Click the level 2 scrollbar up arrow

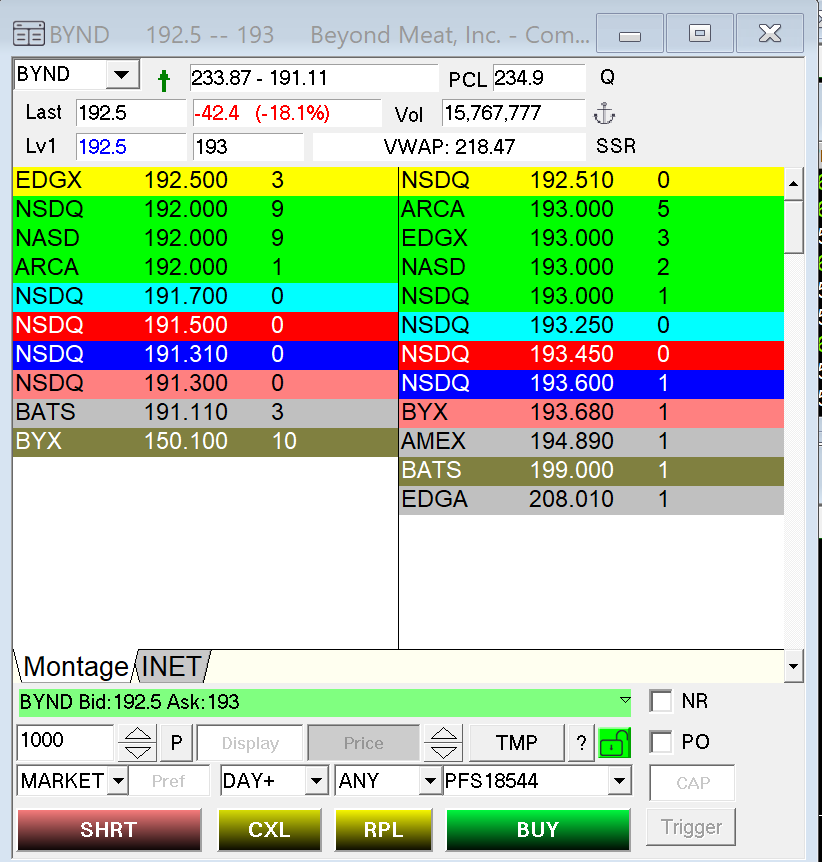pos(793,183)
